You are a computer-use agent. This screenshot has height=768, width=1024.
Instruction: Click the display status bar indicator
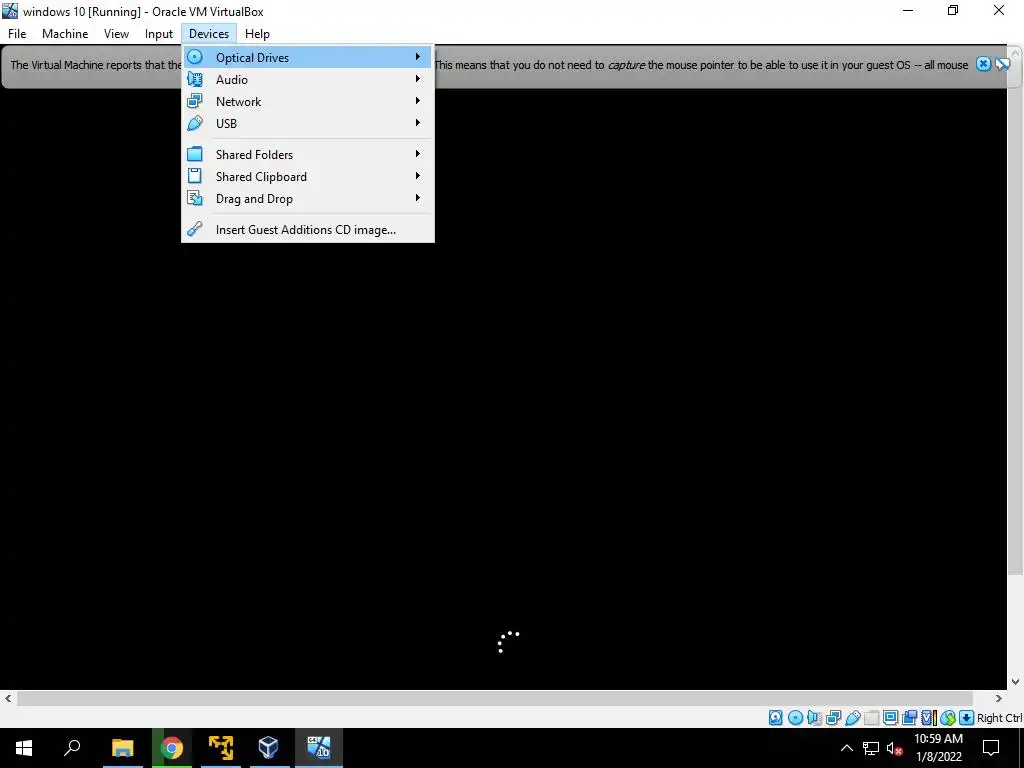click(x=890, y=718)
